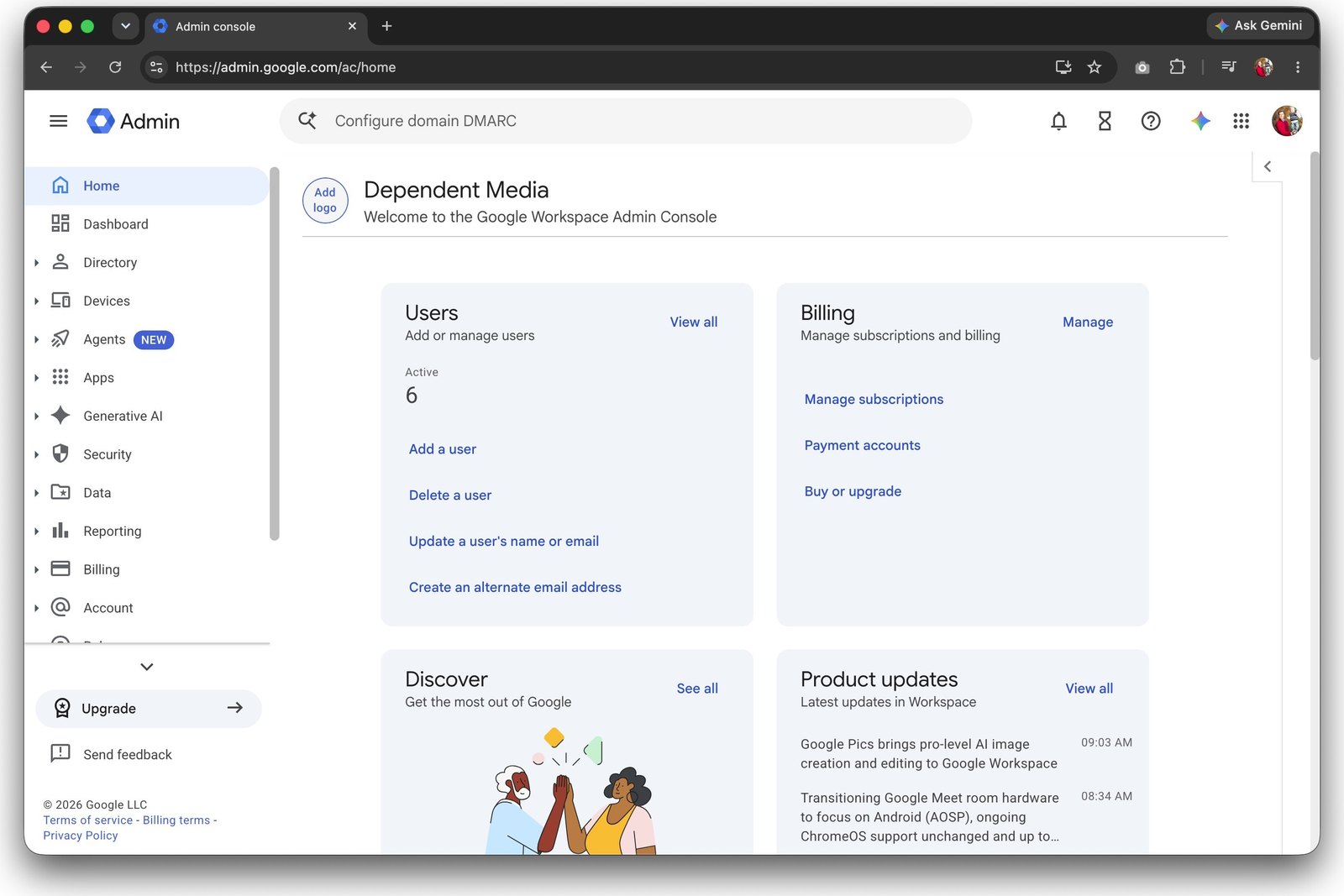The width and height of the screenshot is (1344, 896).
Task: Click the Security shield icon
Action: coord(60,453)
